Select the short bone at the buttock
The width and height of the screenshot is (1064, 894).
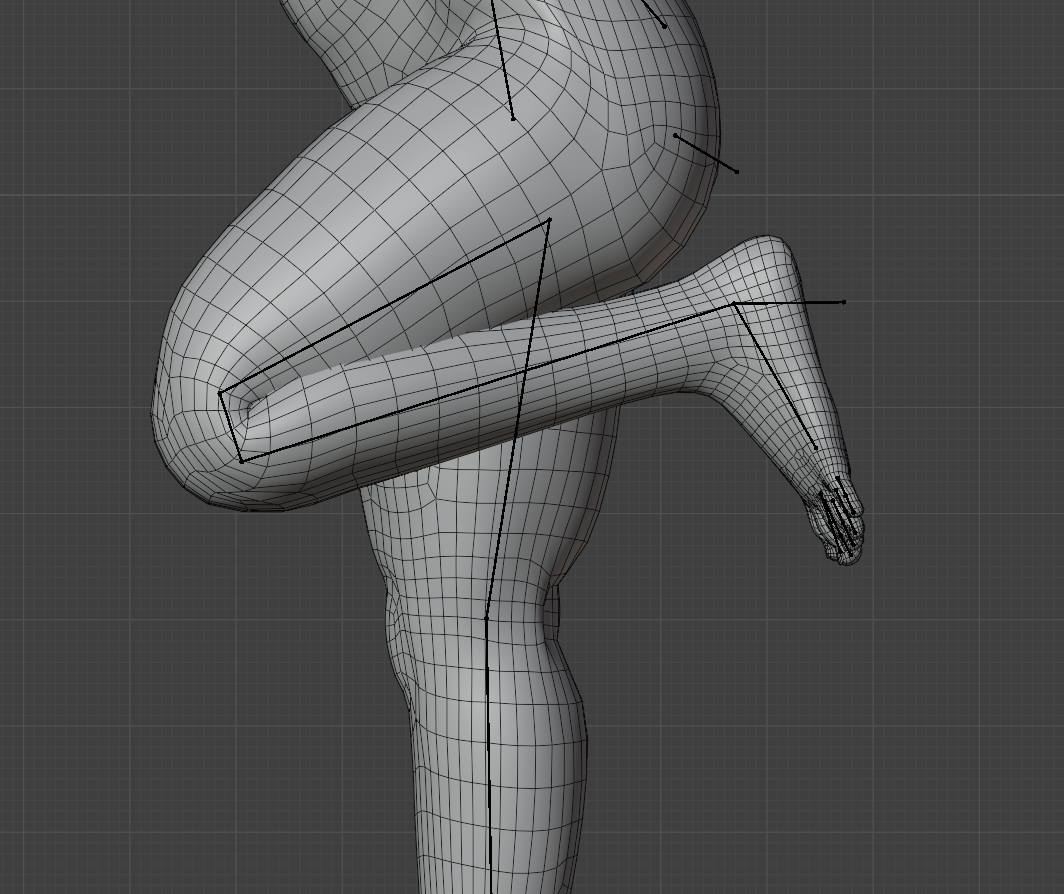pyautogui.click(x=706, y=153)
